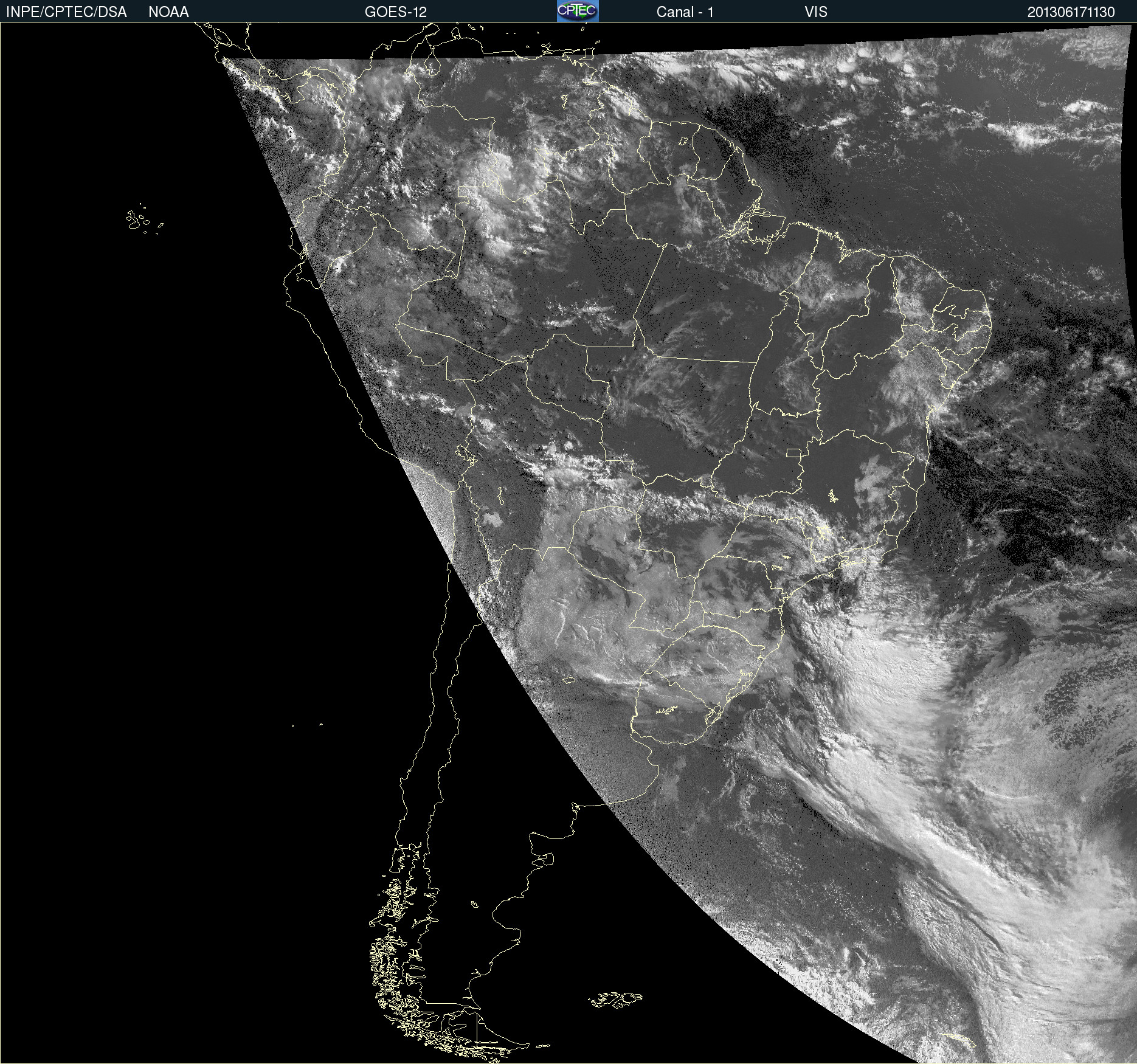Click the 201306171130 timestamp
1137x1064 pixels.
pos(1071,12)
